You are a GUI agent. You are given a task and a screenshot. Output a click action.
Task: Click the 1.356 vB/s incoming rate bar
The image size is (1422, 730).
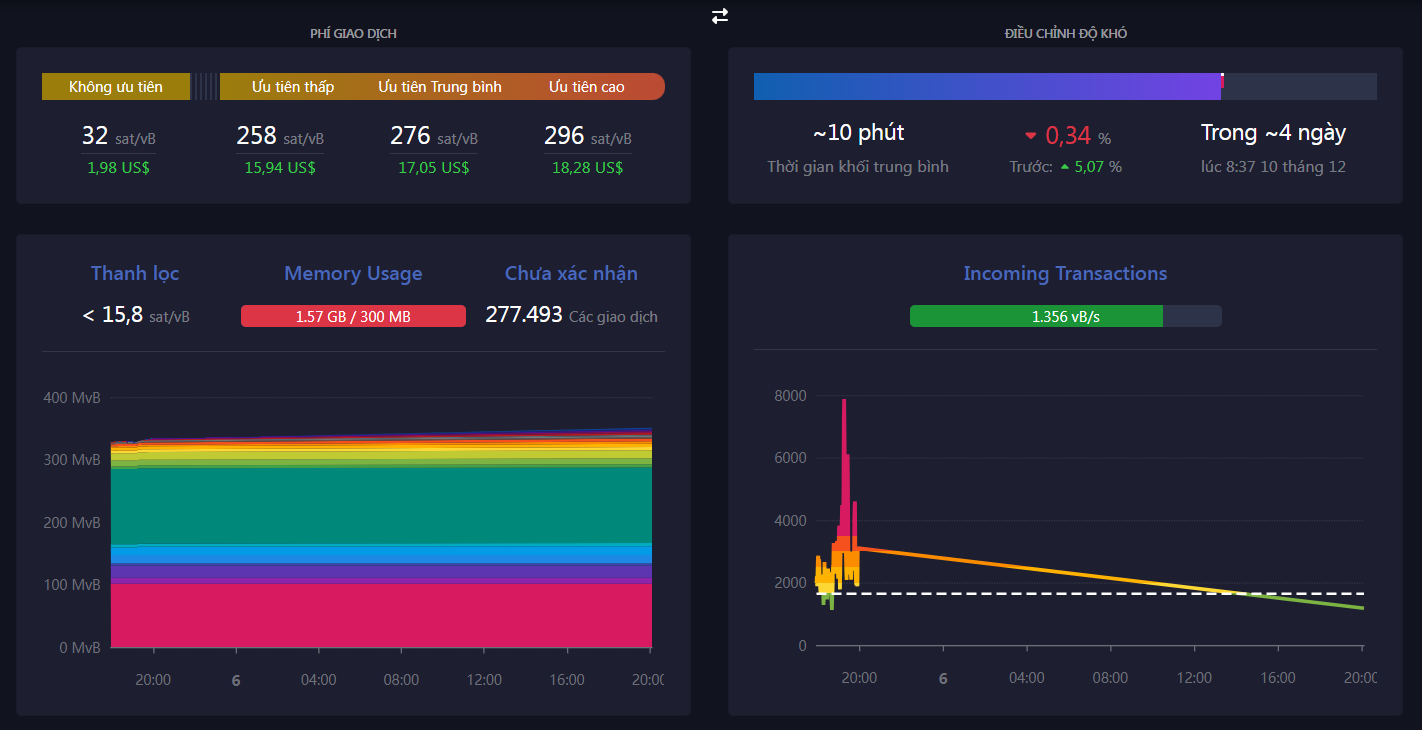point(1065,316)
